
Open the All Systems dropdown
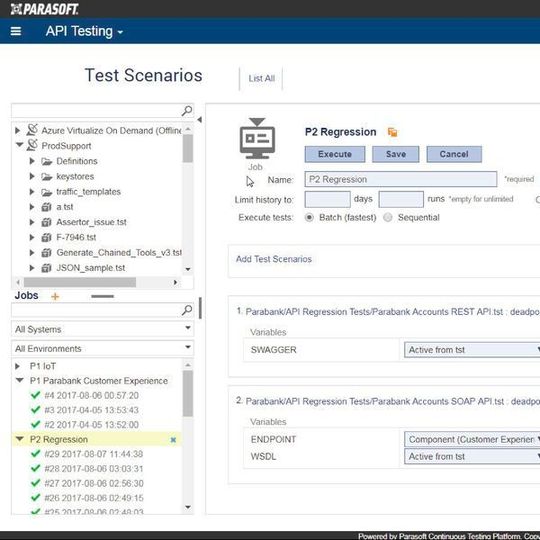[102, 329]
